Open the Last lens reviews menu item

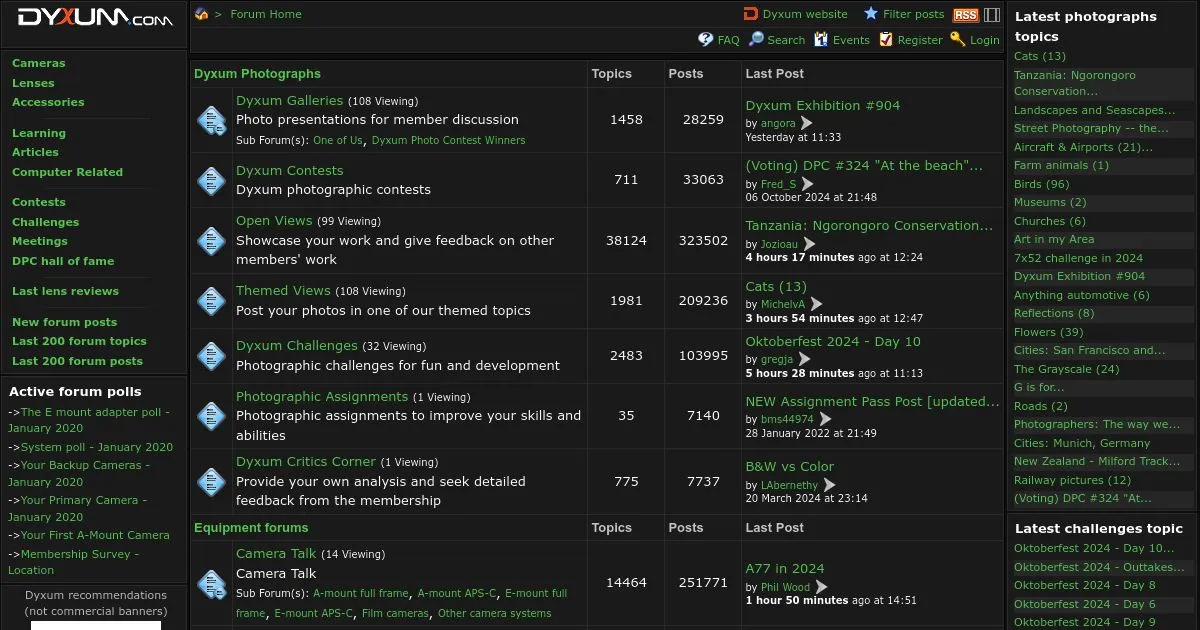pyautogui.click(x=65, y=291)
